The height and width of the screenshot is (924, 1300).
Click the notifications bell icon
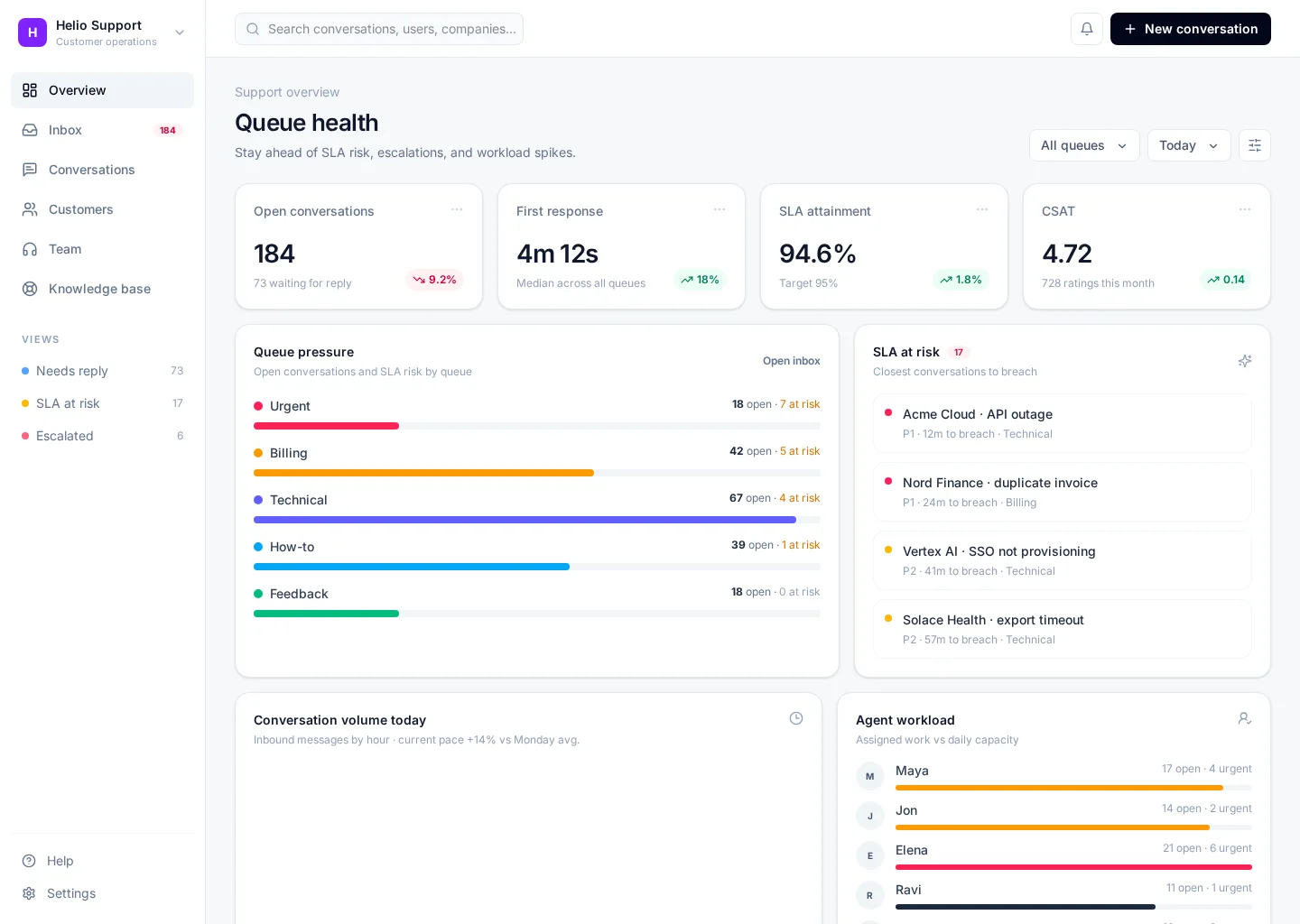[1087, 29]
